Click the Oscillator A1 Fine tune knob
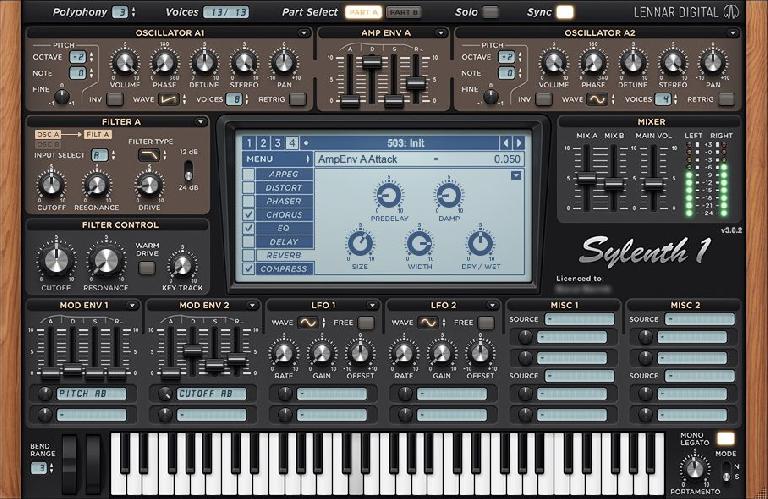 click(x=62, y=96)
